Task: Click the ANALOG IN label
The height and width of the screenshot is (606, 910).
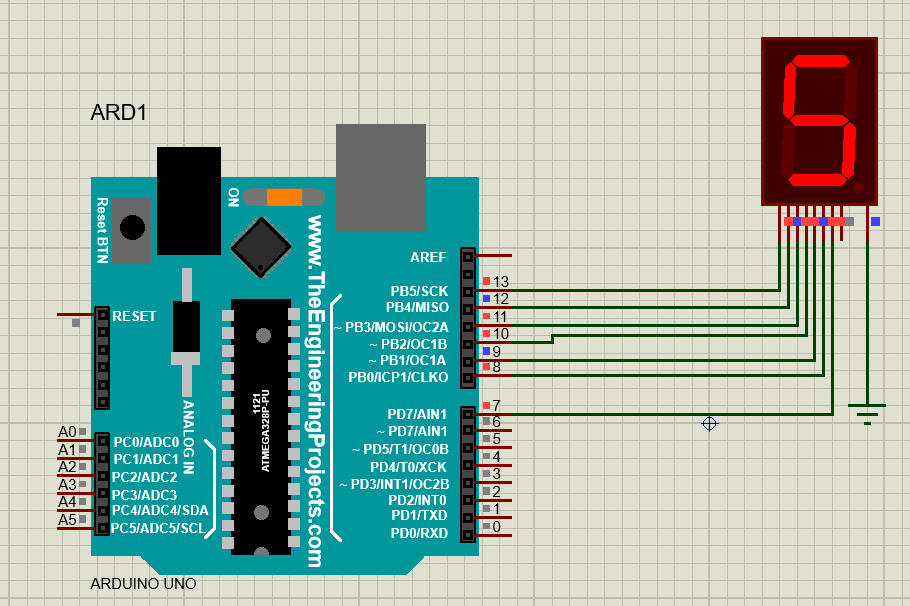Action: [189, 437]
